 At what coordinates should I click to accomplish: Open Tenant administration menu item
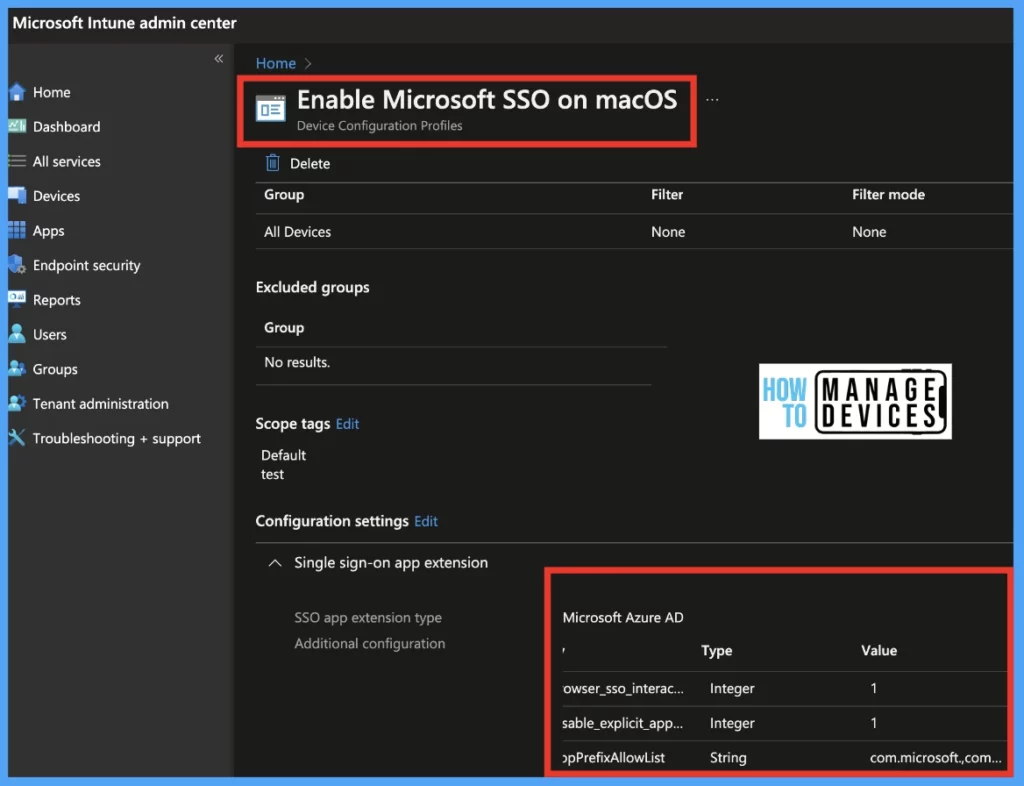(101, 403)
